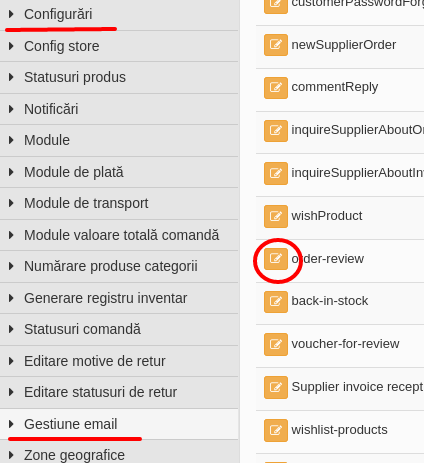Expand the Module de transport arrow
Image resolution: width=424 pixels, height=463 pixels.
click(11, 203)
